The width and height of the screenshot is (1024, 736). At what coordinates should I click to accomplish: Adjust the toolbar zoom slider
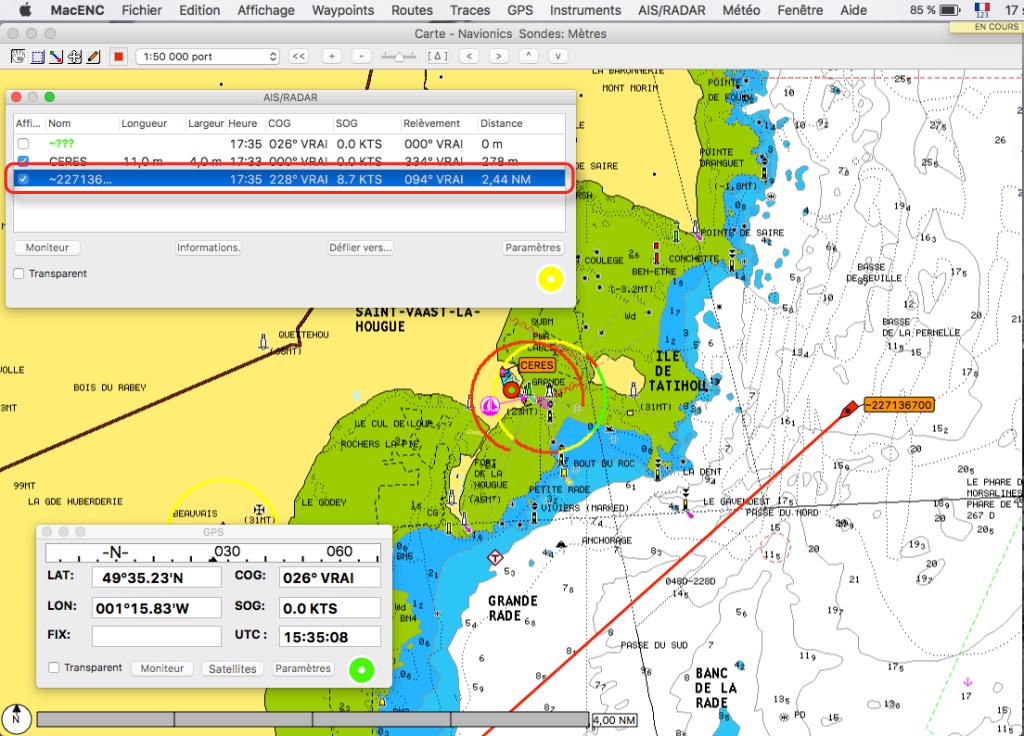(x=400, y=56)
